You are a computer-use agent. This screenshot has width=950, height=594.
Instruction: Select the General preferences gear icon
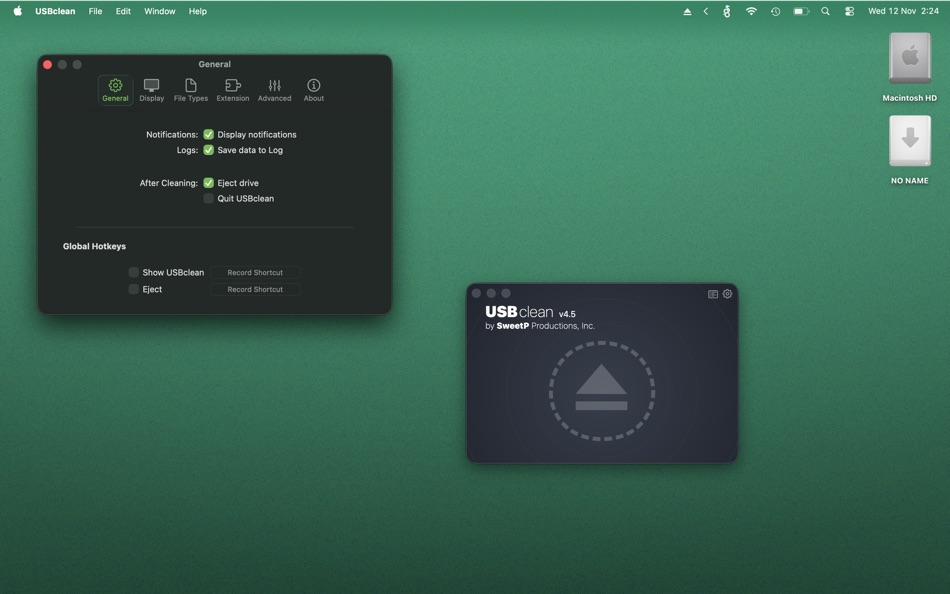115,89
